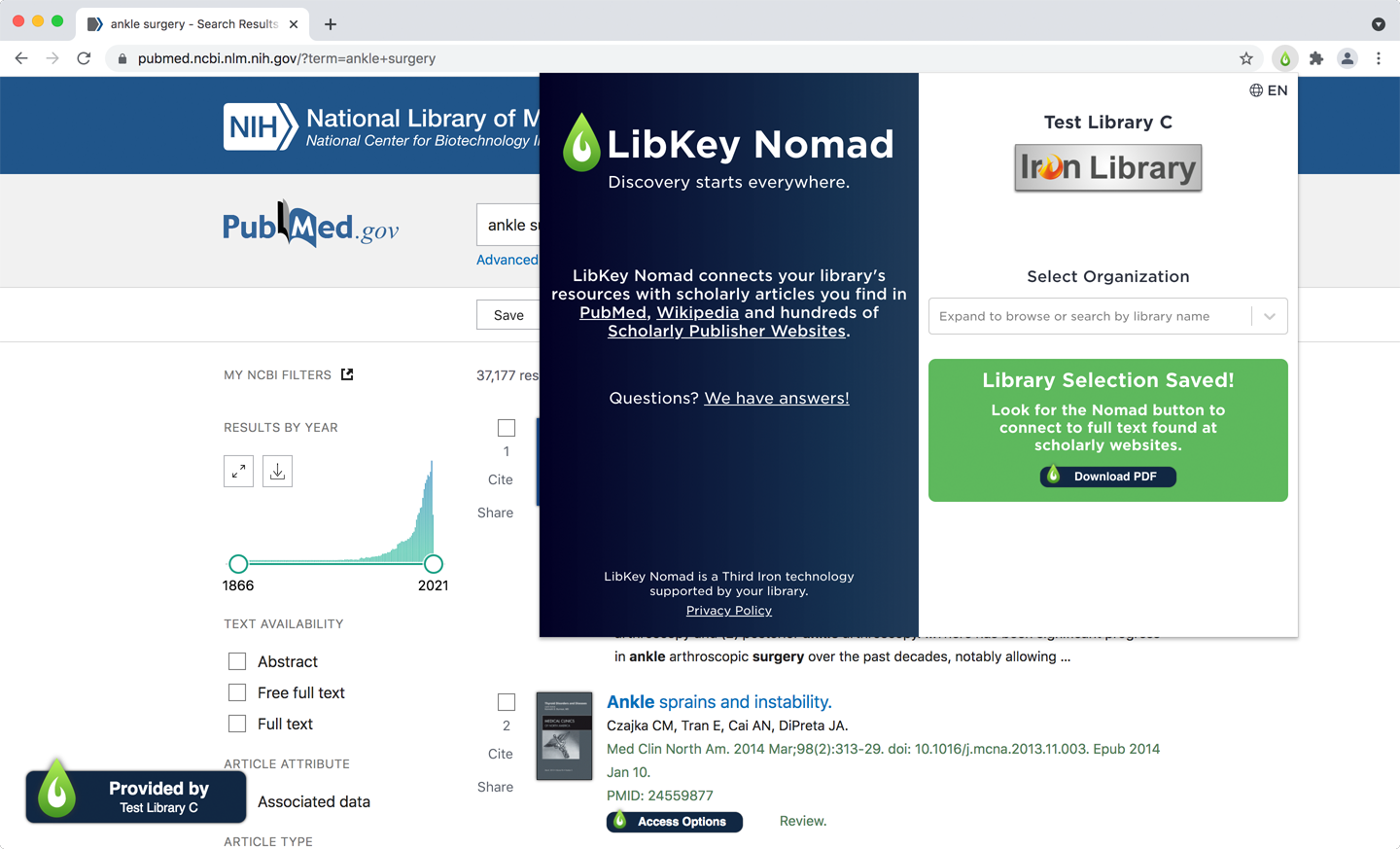Bookmark this page with the star icon
Image resolution: width=1400 pixels, height=849 pixels.
coord(1246,58)
